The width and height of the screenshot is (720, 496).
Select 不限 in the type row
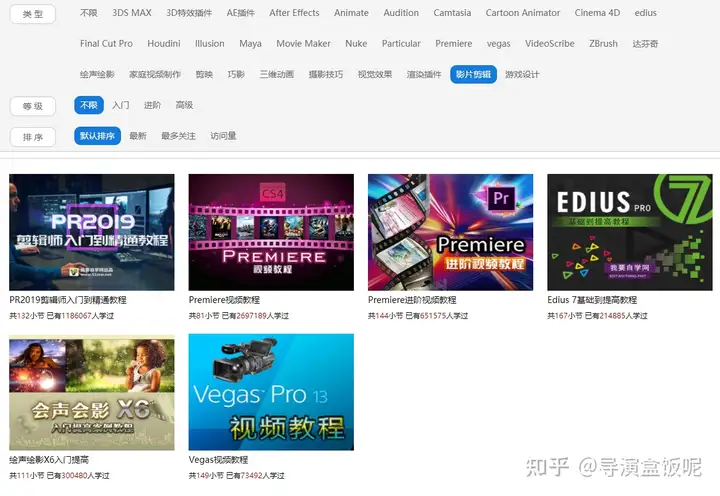[89, 13]
